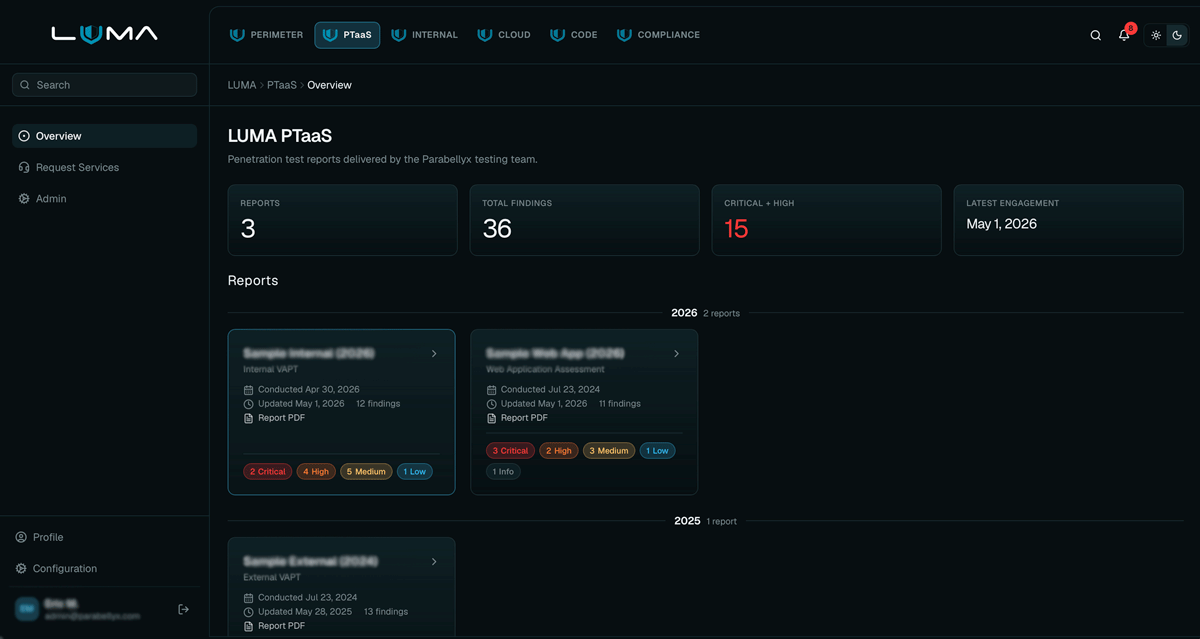Click the gear icon next to Configuration
Image resolution: width=1200 pixels, height=639 pixels.
tap(21, 568)
